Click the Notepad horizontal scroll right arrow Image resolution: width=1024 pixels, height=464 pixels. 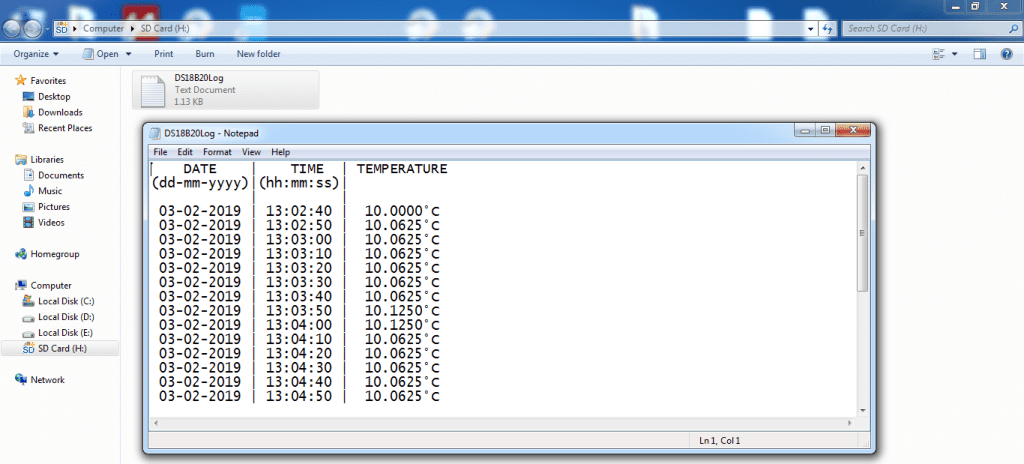tap(850, 423)
